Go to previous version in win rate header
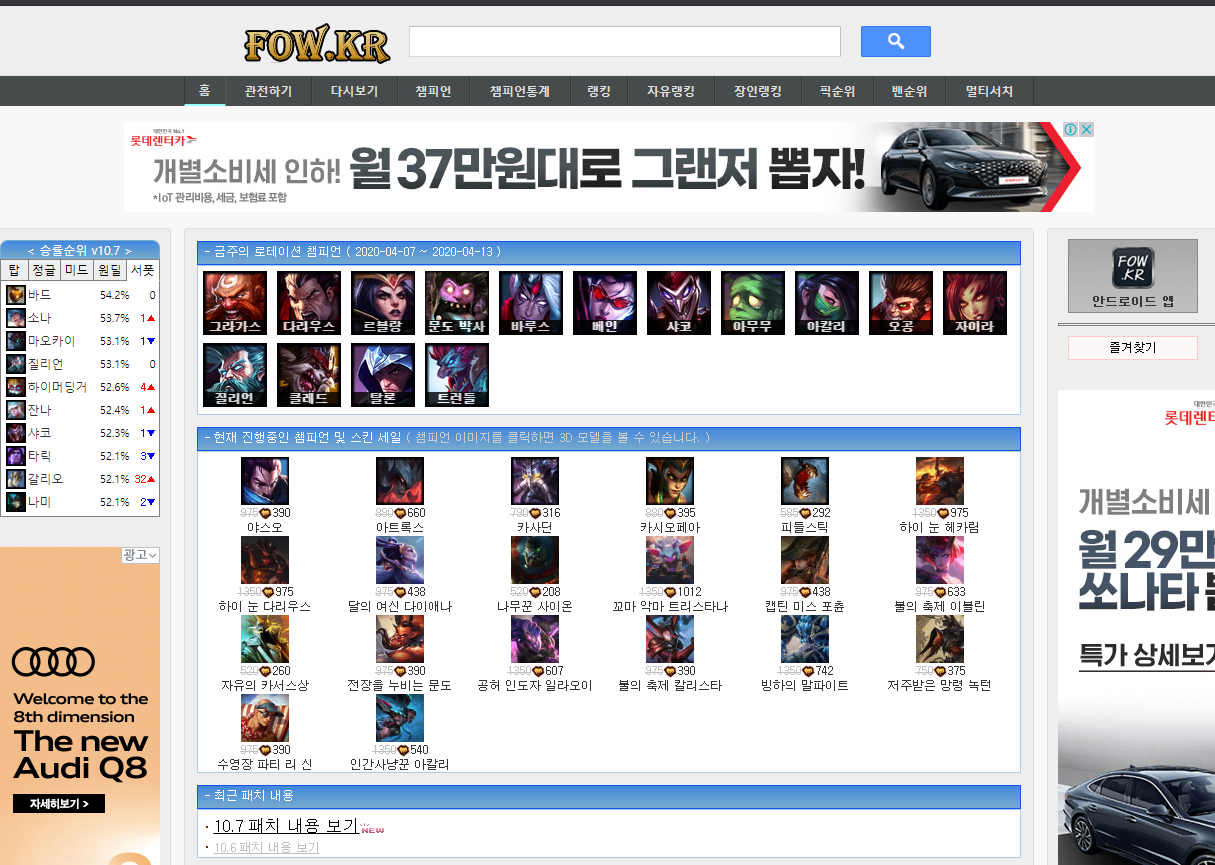The image size is (1215, 865). [31, 250]
